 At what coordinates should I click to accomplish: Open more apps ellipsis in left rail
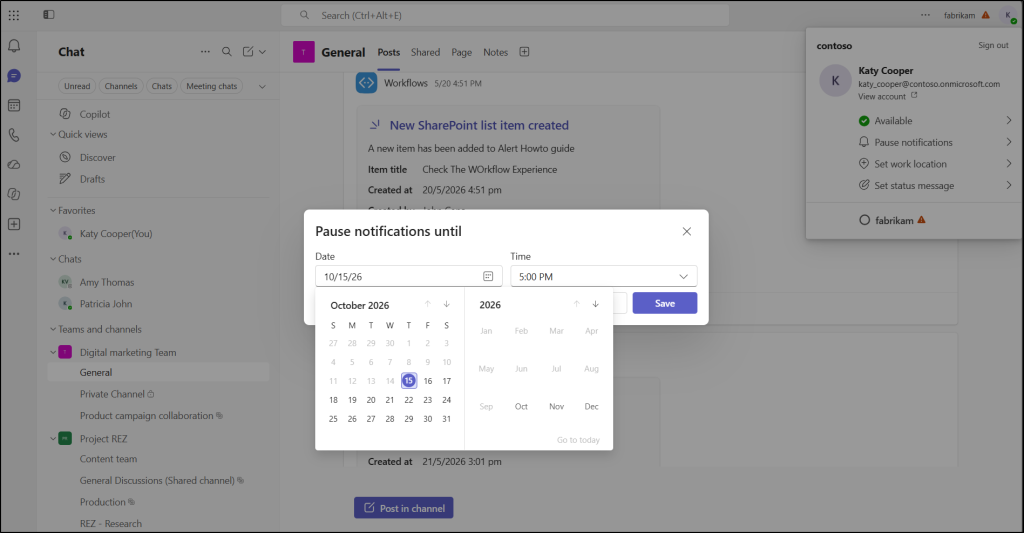pos(14,253)
